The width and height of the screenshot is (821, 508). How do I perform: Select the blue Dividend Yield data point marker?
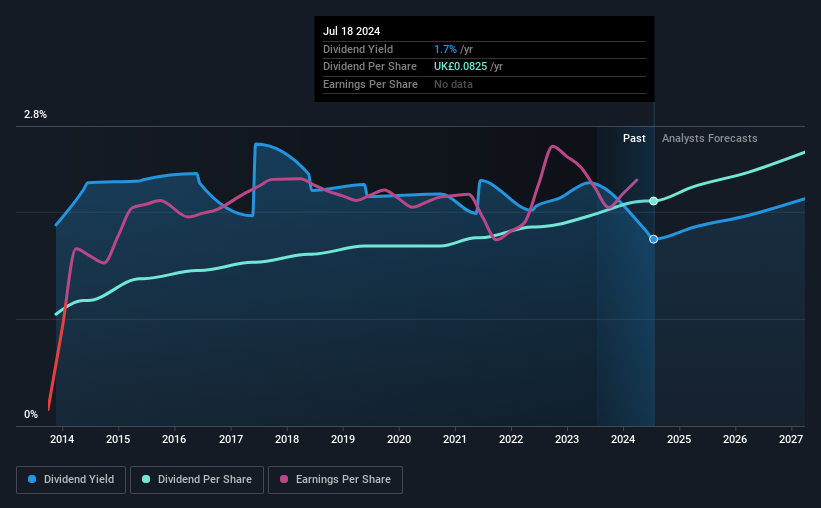653,239
